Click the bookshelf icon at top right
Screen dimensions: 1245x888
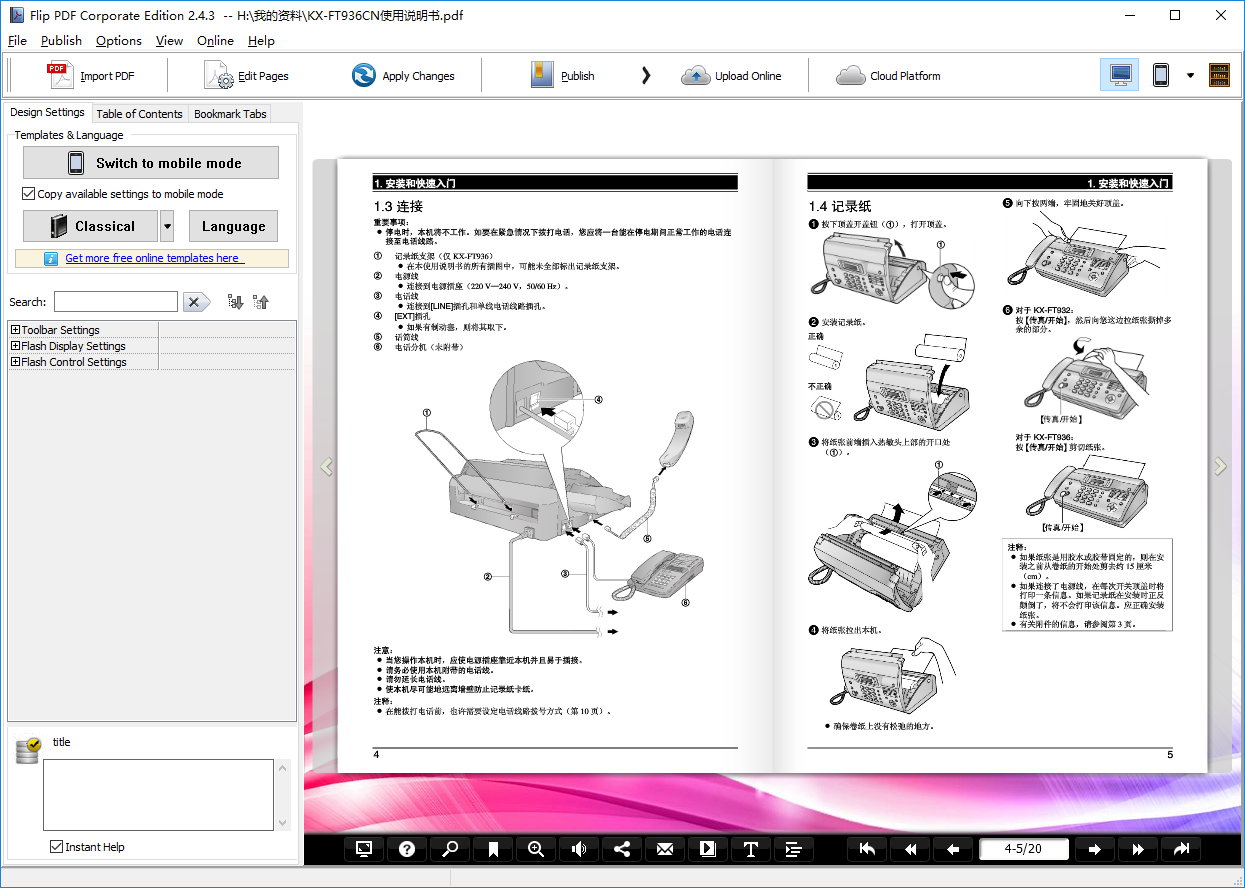tap(1219, 75)
